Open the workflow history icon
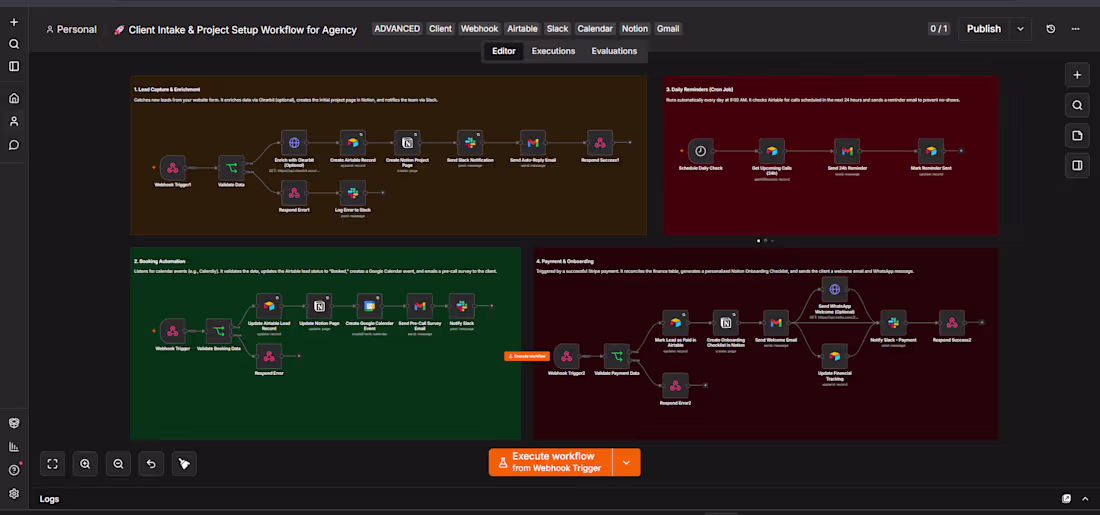Viewport: 1100px width, 515px height. click(1050, 29)
